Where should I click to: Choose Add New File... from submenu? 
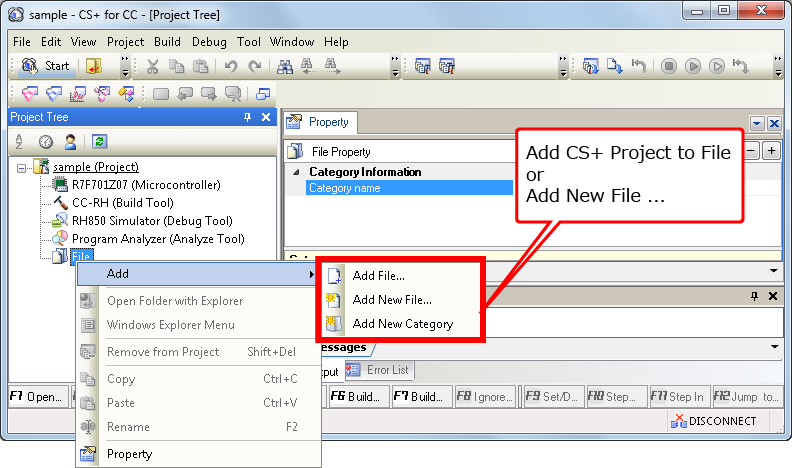(392, 300)
